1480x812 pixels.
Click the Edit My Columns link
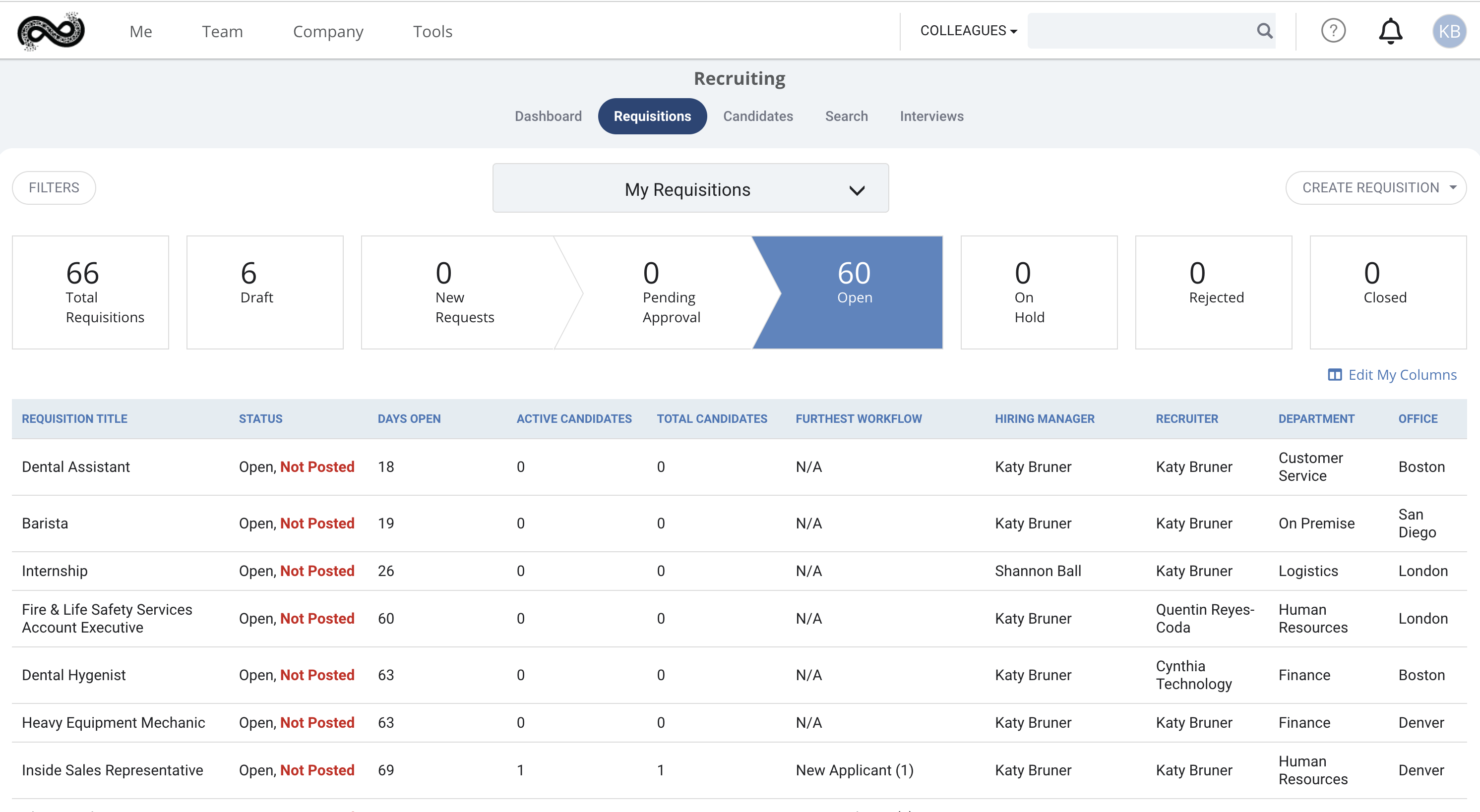[x=1393, y=374]
